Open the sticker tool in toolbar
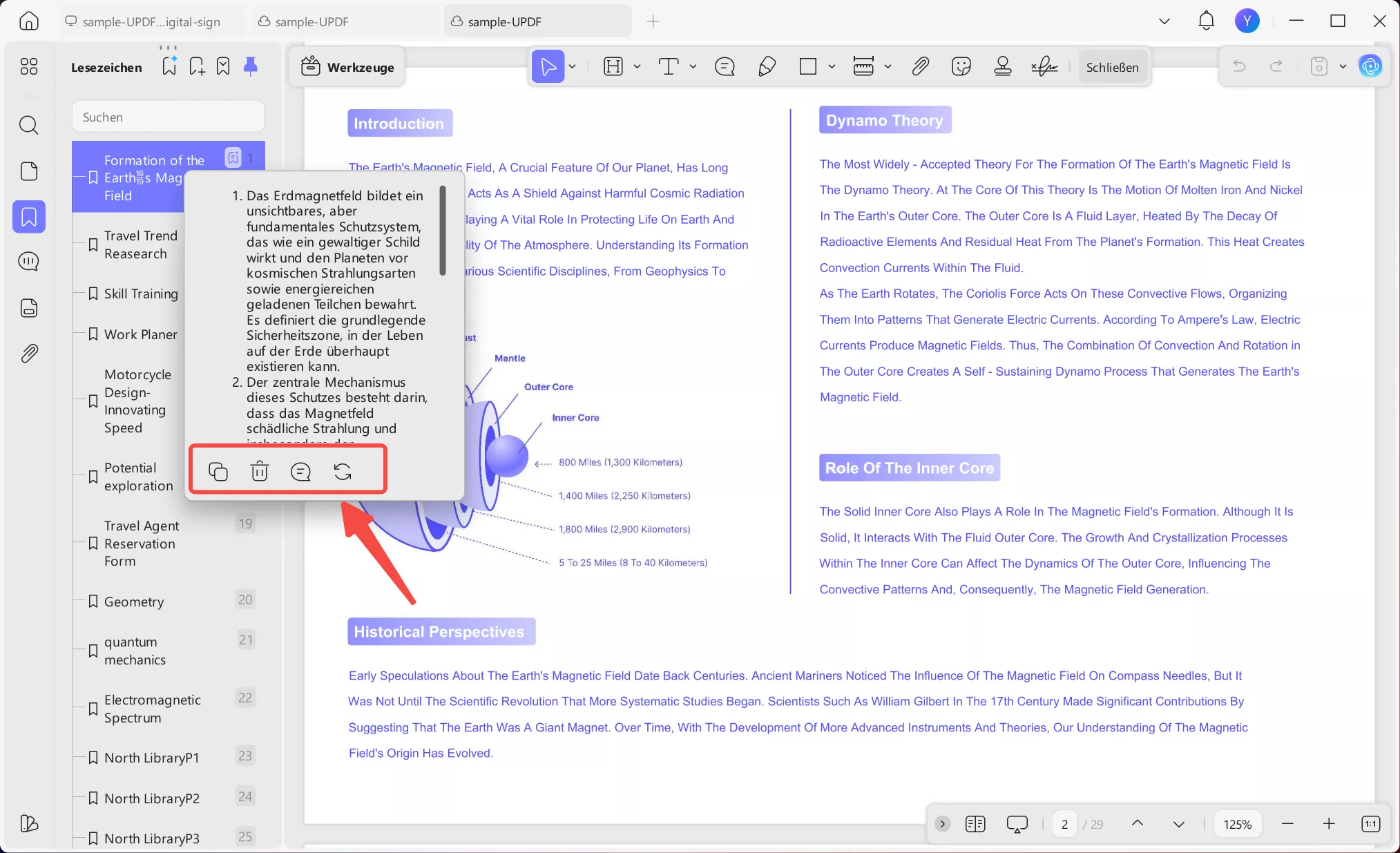This screenshot has height=853, width=1400. (x=961, y=66)
